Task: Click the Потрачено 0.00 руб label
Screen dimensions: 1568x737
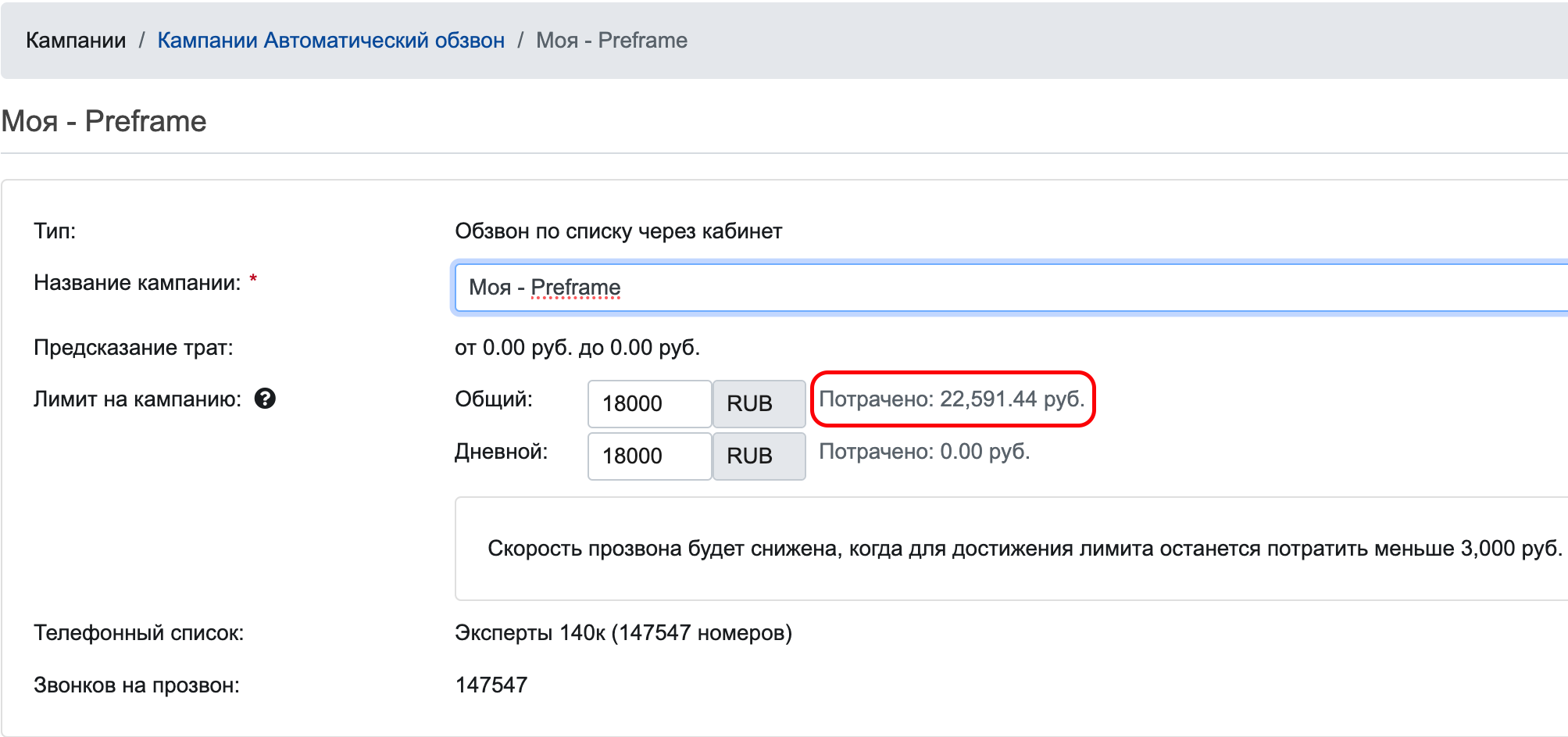Action: coord(924,451)
